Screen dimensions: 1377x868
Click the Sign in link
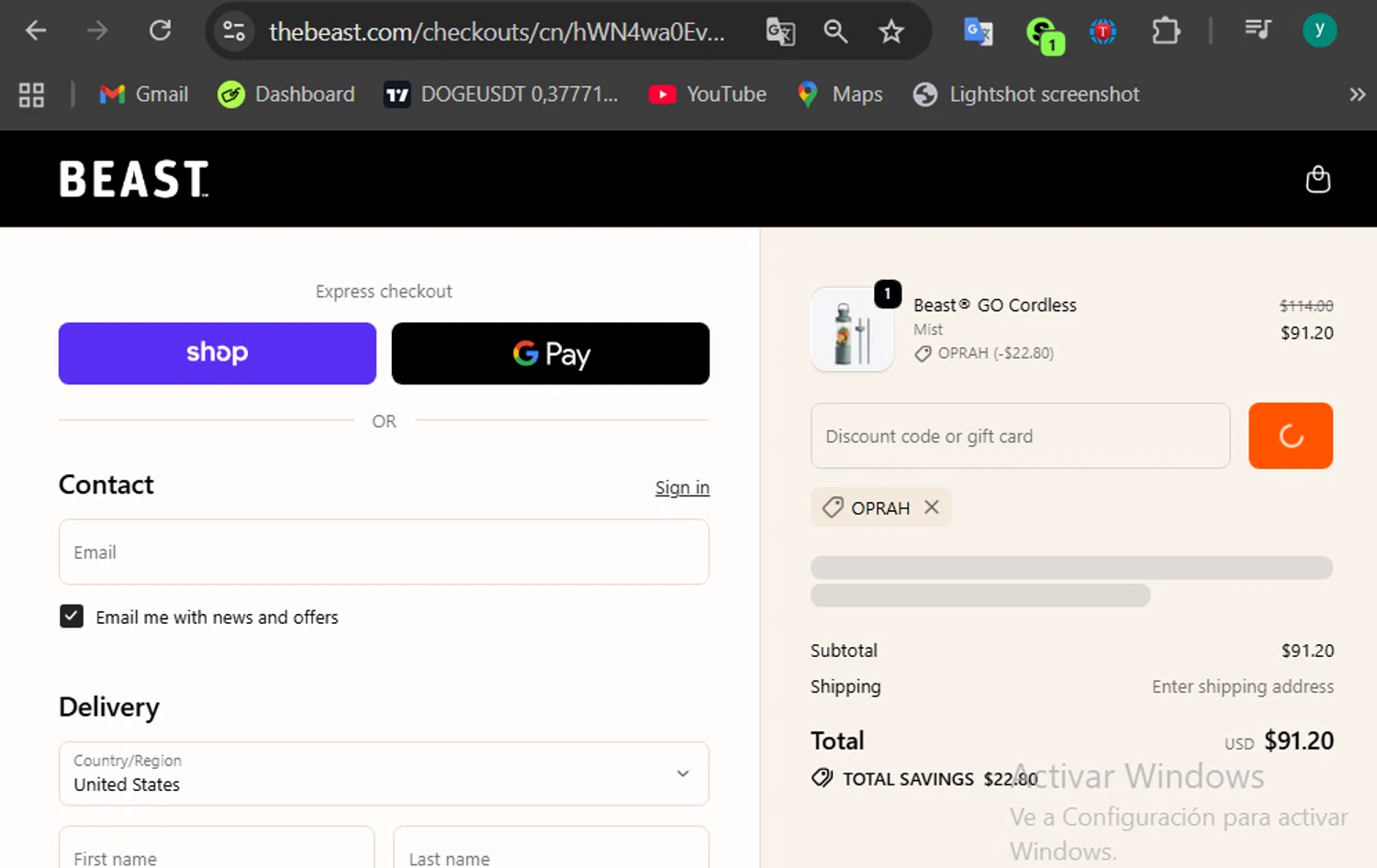pyautogui.click(x=682, y=488)
